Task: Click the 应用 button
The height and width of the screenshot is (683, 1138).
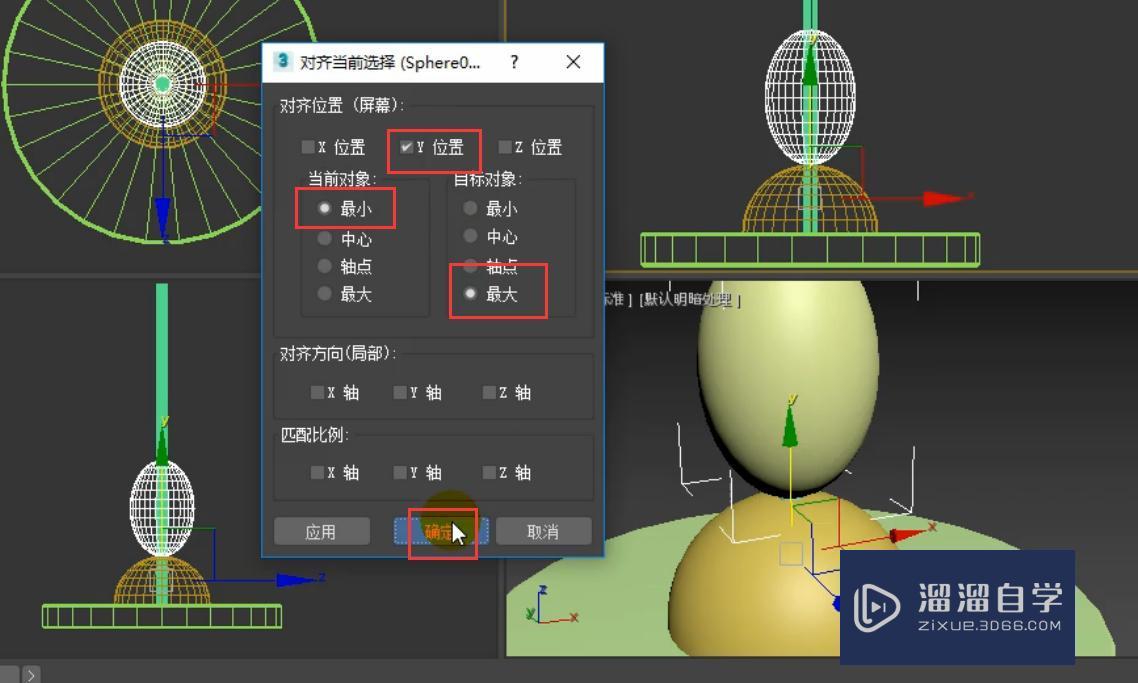Action: pos(322,531)
